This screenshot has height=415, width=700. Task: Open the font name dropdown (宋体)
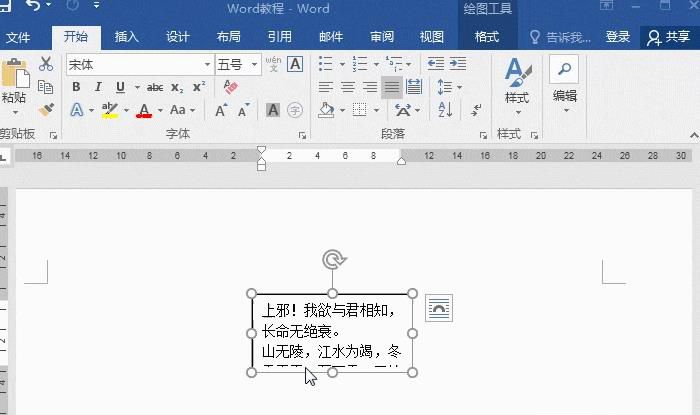[207, 65]
